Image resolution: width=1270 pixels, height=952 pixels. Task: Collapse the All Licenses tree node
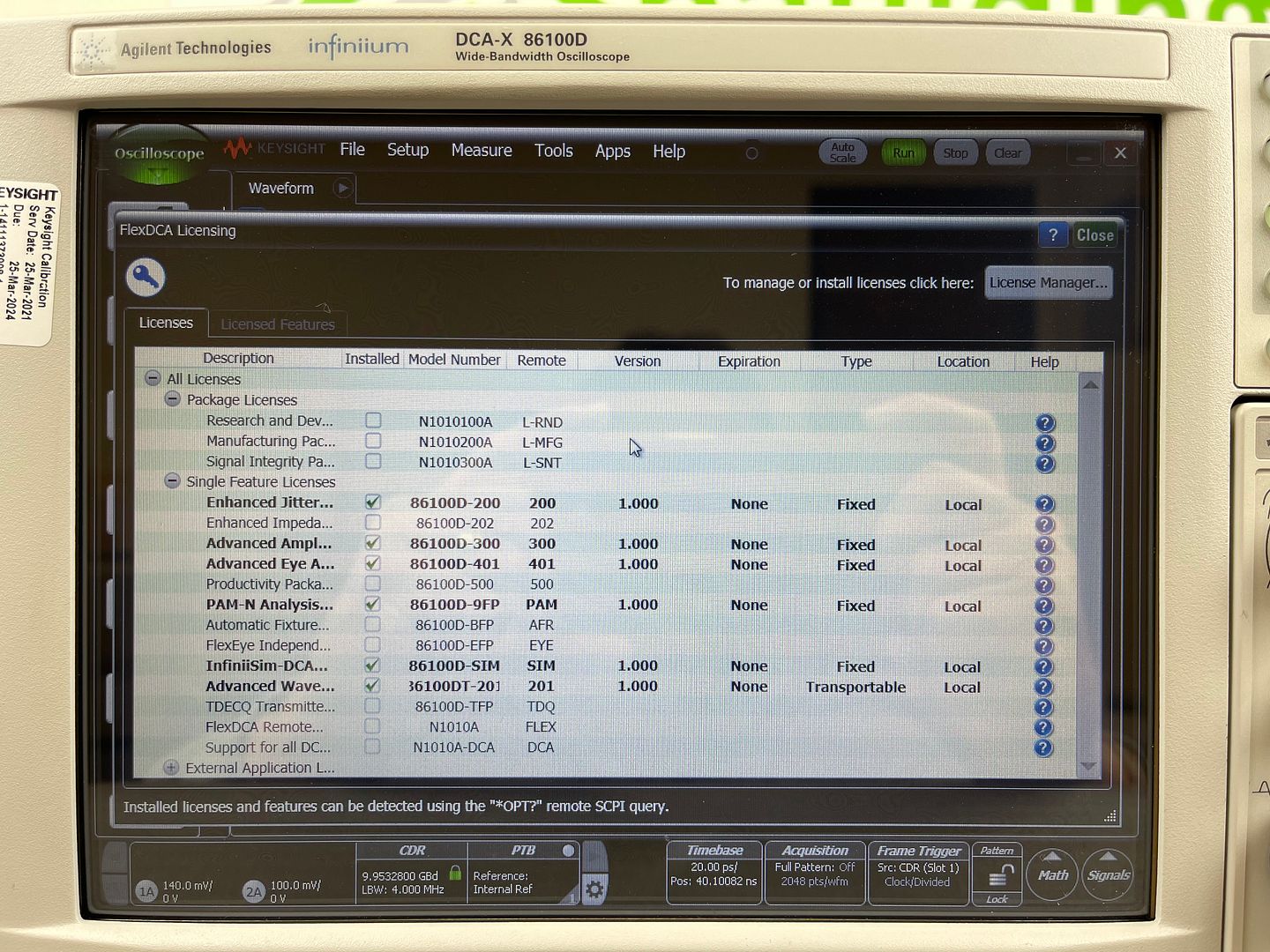pos(153,378)
